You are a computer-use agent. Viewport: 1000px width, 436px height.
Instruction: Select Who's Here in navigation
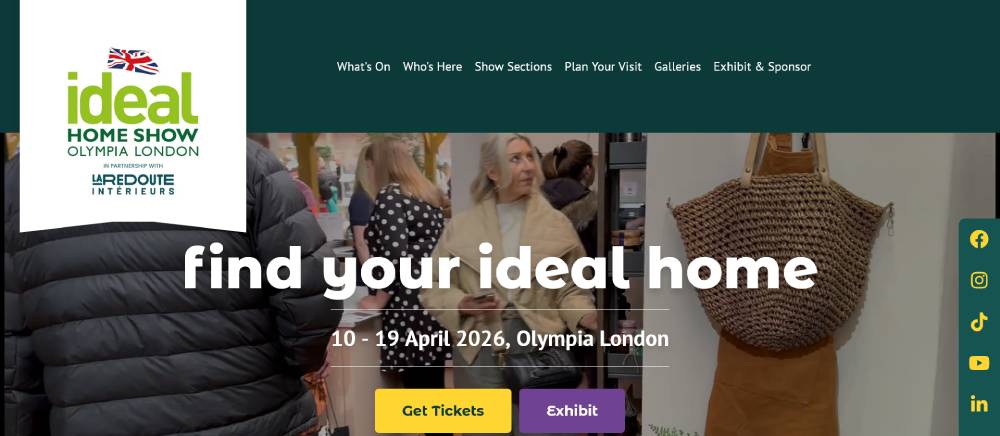432,66
